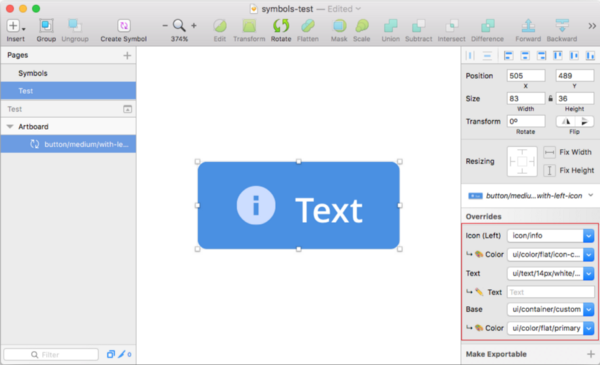Toggle Fix Height resizing
The width and height of the screenshot is (600, 365).
(549, 170)
